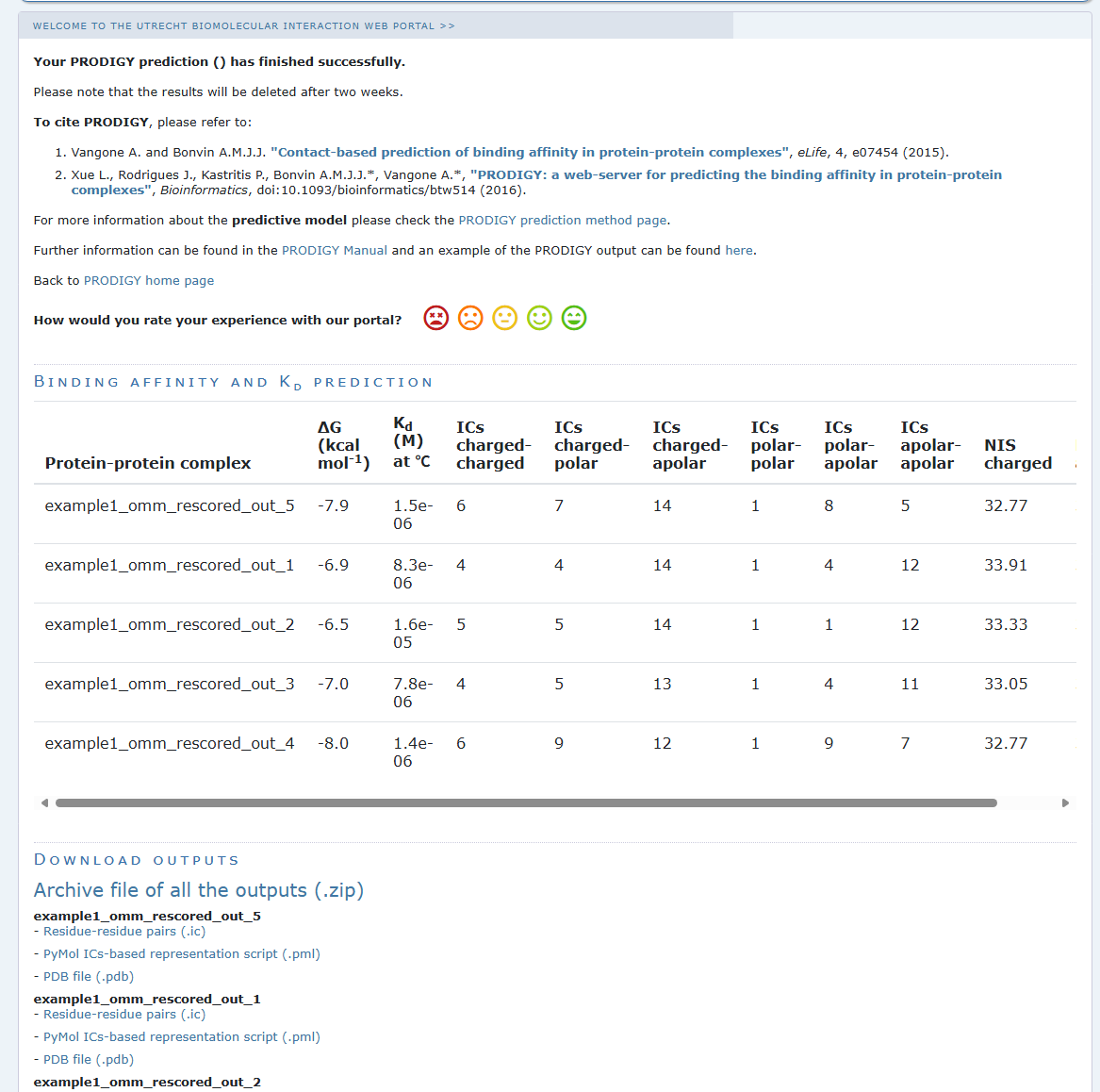Click the -6.9 ΔG value
The image size is (1100, 1092).
[x=334, y=566]
